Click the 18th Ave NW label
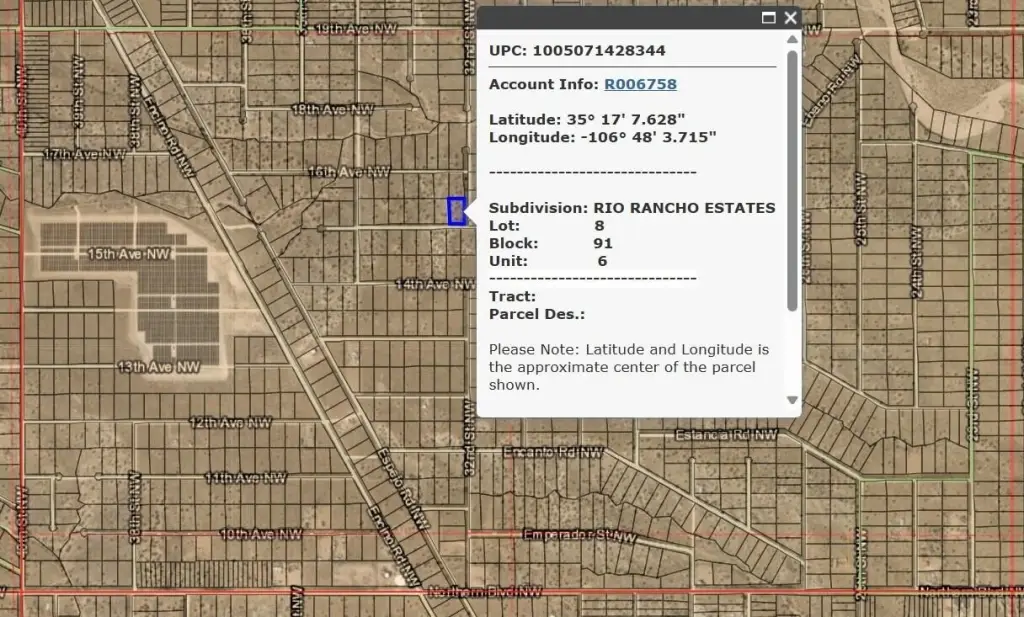The image size is (1024, 617). 332,108
